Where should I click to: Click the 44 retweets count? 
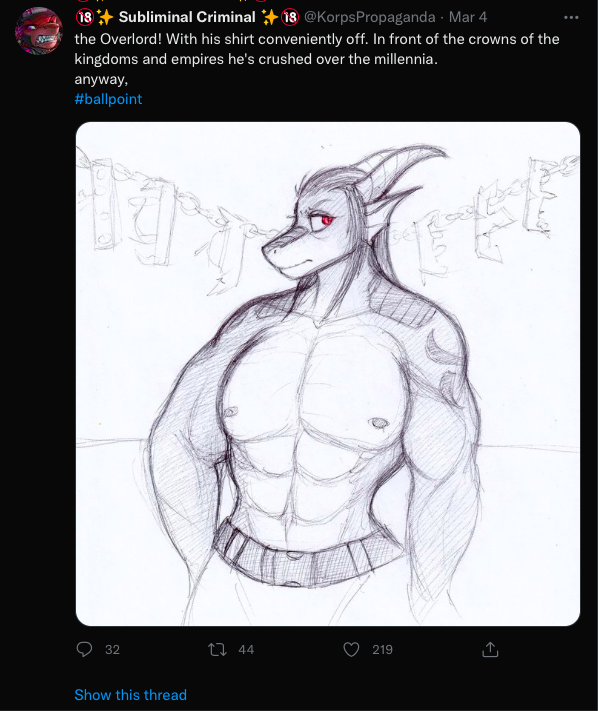point(246,650)
